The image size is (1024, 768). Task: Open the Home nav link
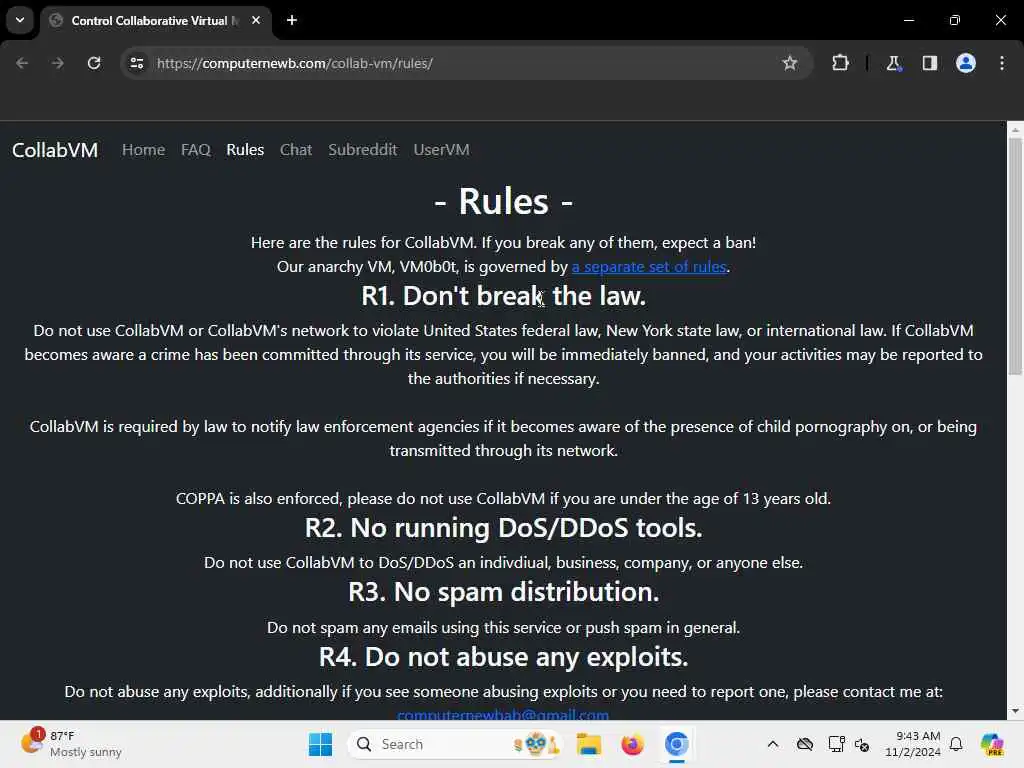point(143,150)
